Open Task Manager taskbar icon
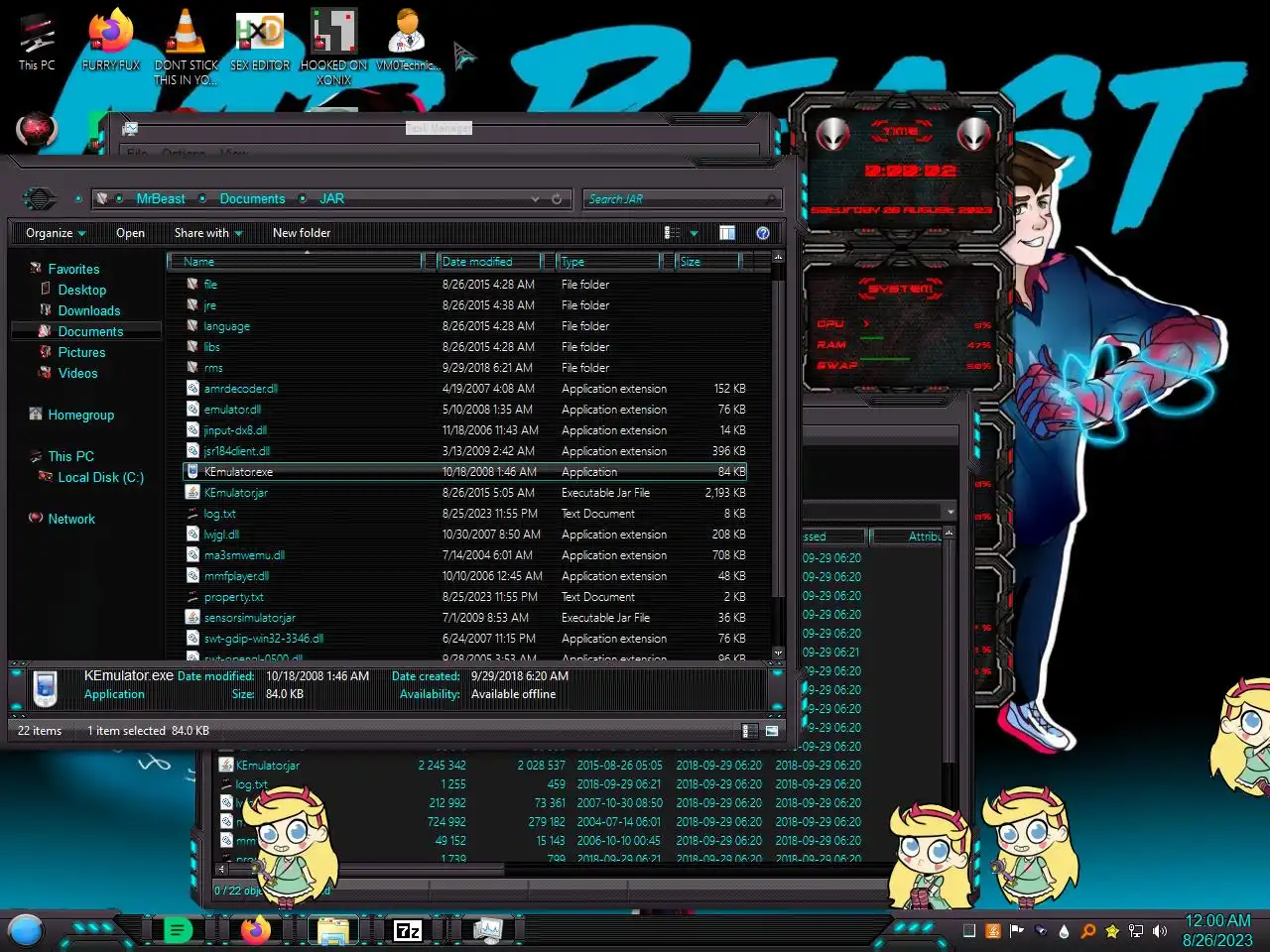 [487, 930]
